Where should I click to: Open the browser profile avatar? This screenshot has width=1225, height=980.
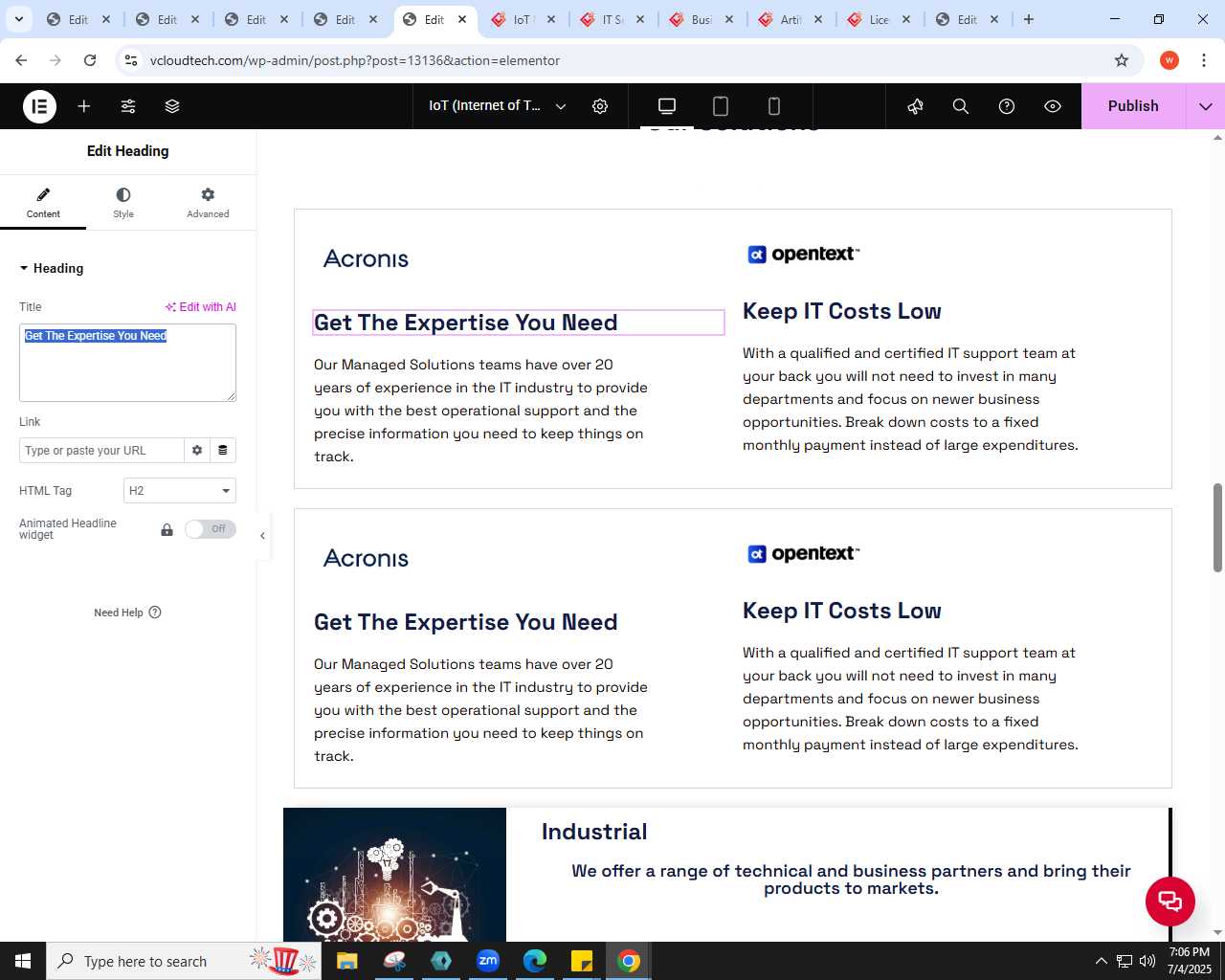1169,60
